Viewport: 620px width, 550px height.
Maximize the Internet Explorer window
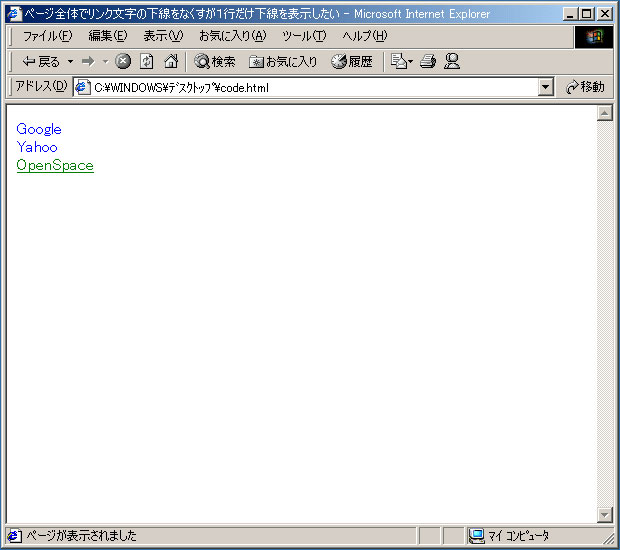click(586, 14)
